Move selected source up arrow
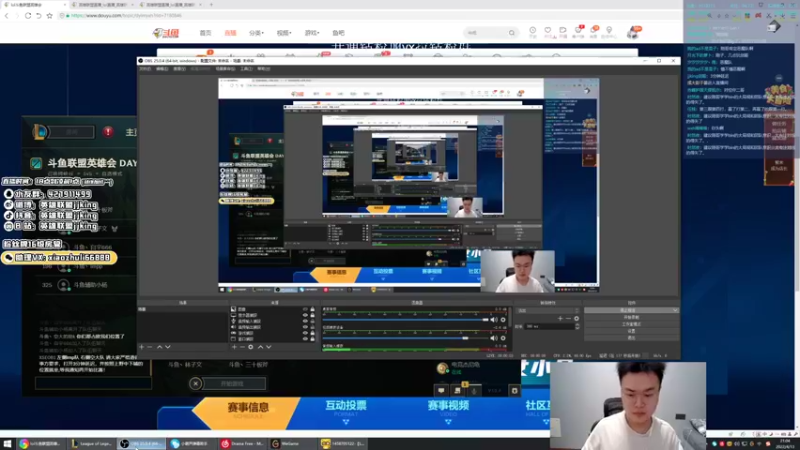This screenshot has height=450, width=800. [260, 347]
